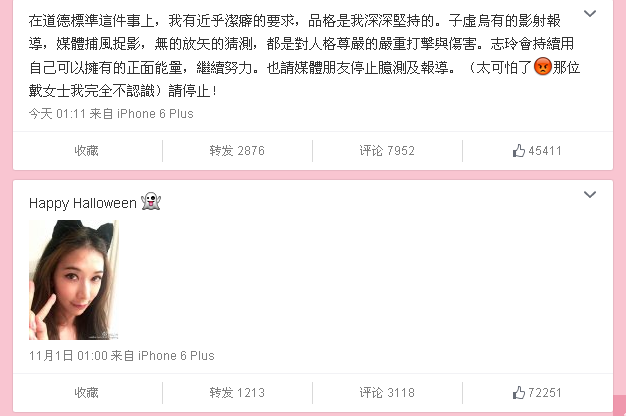Repost using 转发 1213
The width and height of the screenshot is (626, 416).
point(237,392)
